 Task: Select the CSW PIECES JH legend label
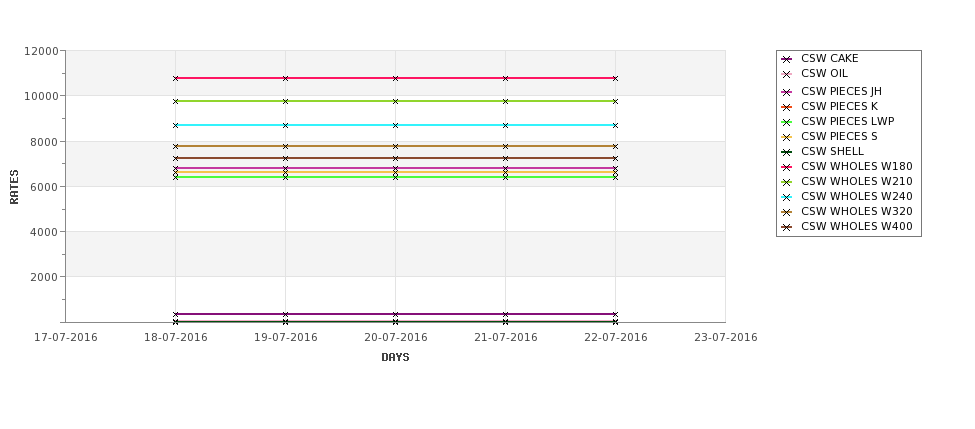coord(841,92)
